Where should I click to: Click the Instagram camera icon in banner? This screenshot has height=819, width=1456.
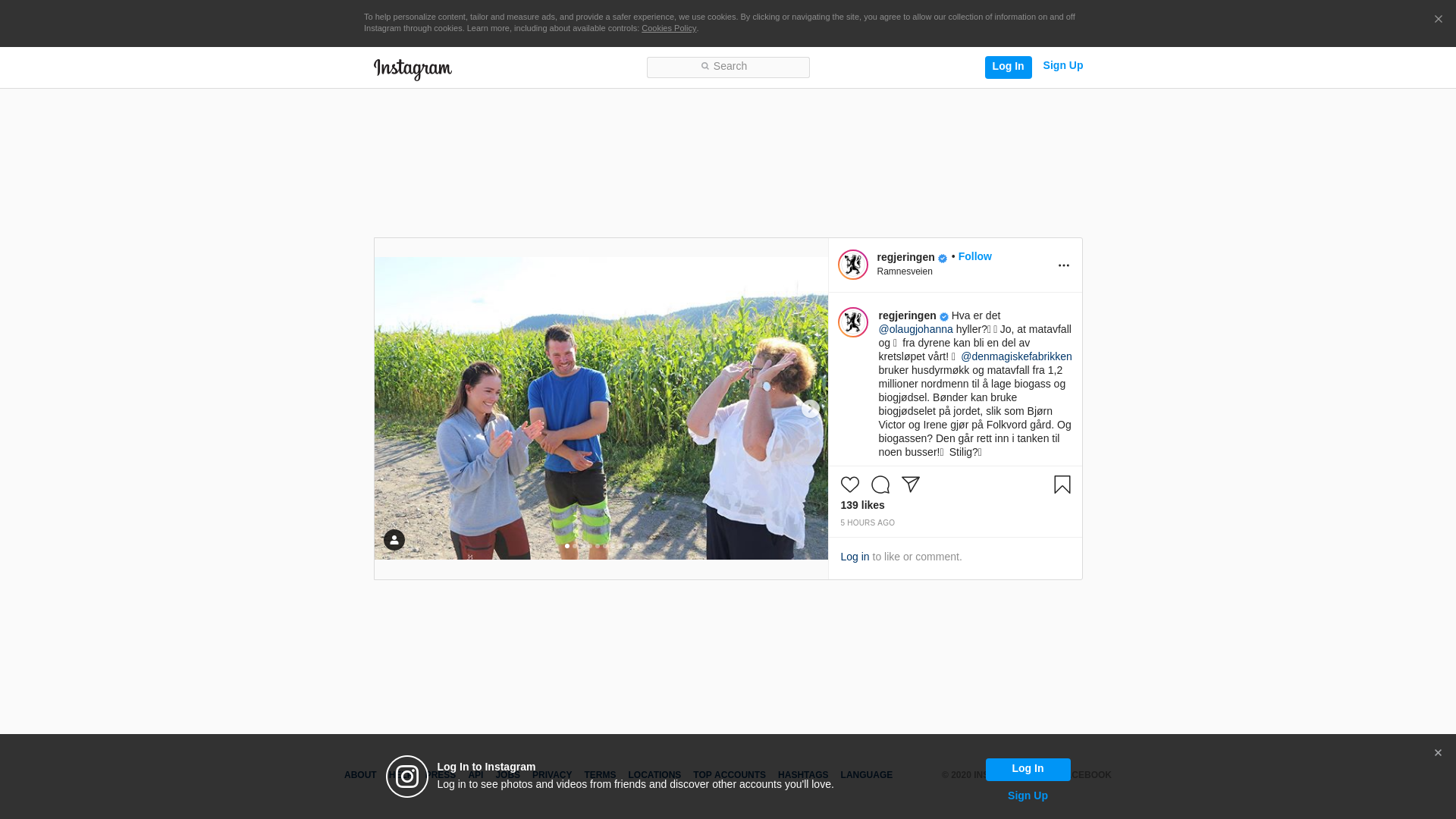point(407,777)
